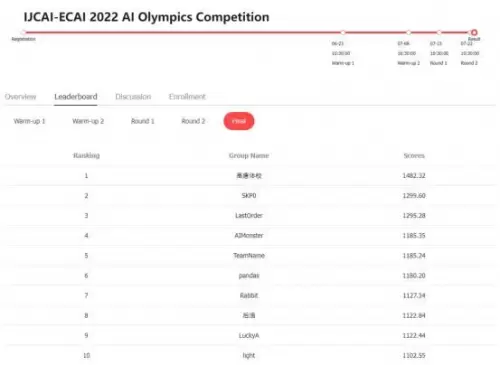
Task: Select the Warm-up 1 leaderboard filter
Action: point(29,121)
